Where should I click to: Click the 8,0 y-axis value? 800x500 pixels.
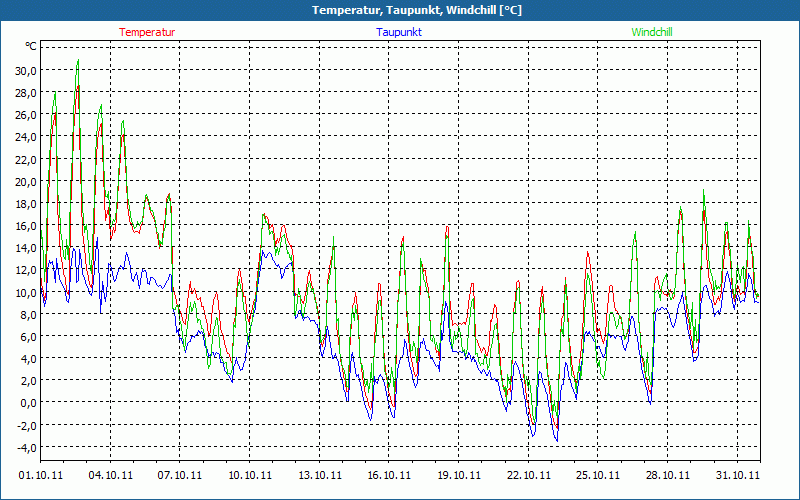(29, 314)
